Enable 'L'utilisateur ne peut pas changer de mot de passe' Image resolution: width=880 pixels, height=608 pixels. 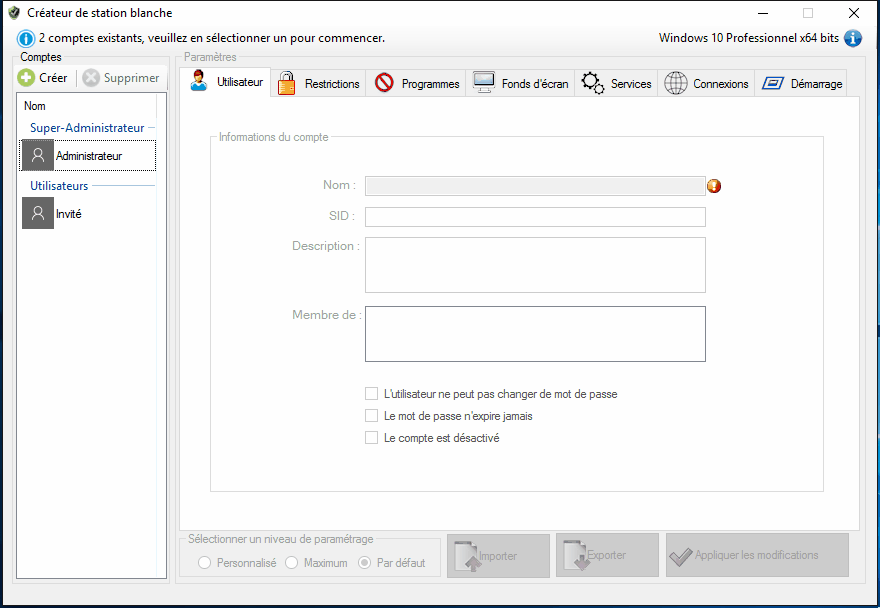pos(372,394)
